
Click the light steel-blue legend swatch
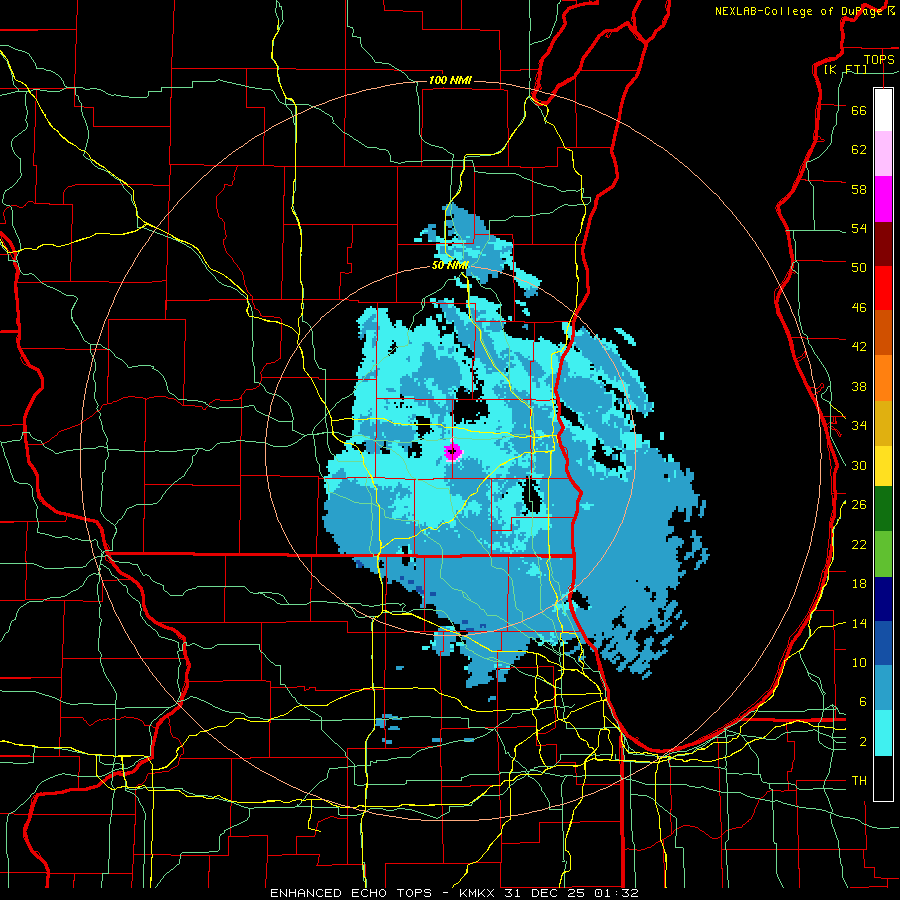pyautogui.click(x=883, y=688)
